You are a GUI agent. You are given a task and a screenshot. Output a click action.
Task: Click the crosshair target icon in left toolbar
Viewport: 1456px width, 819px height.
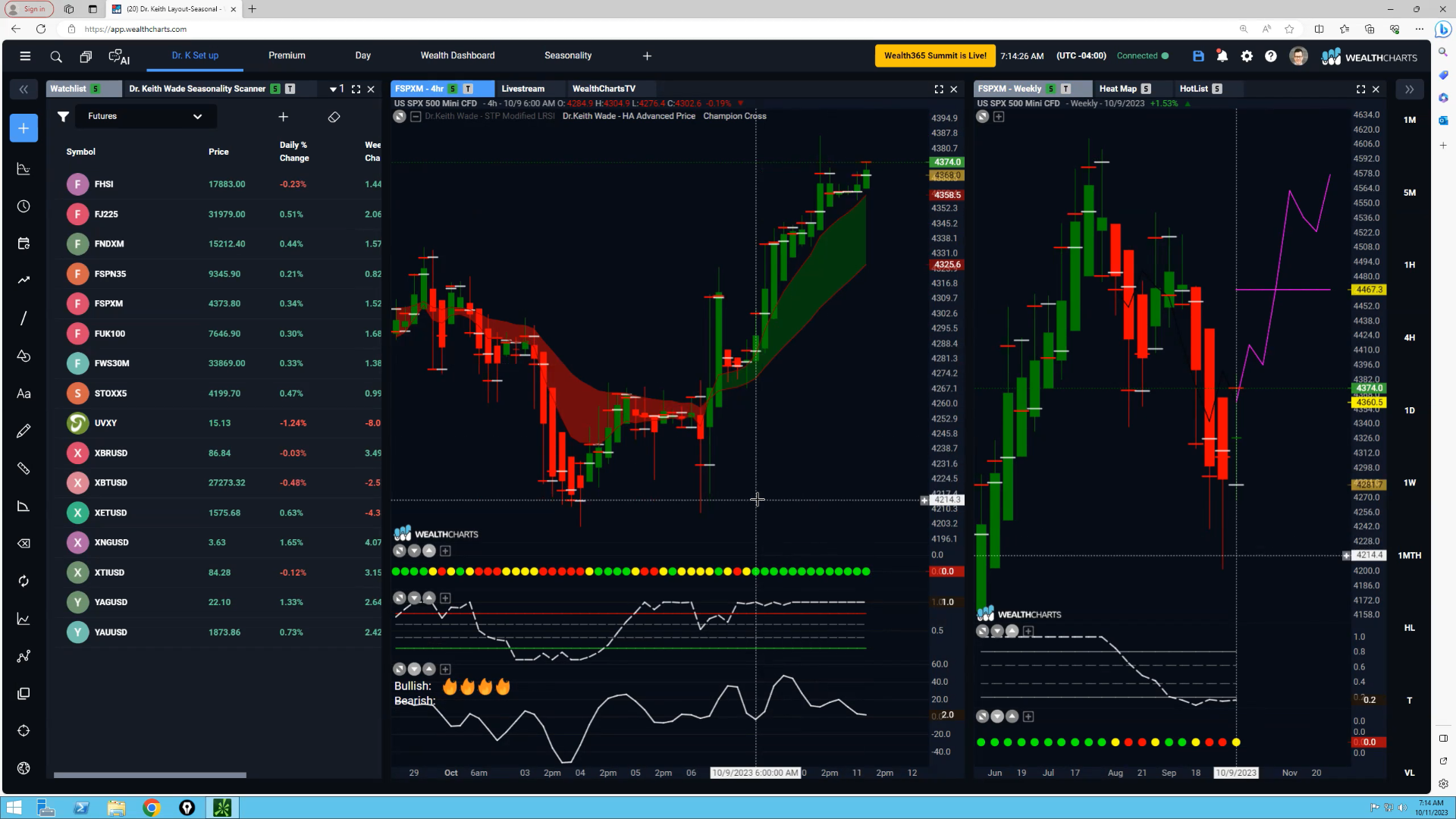click(x=24, y=731)
